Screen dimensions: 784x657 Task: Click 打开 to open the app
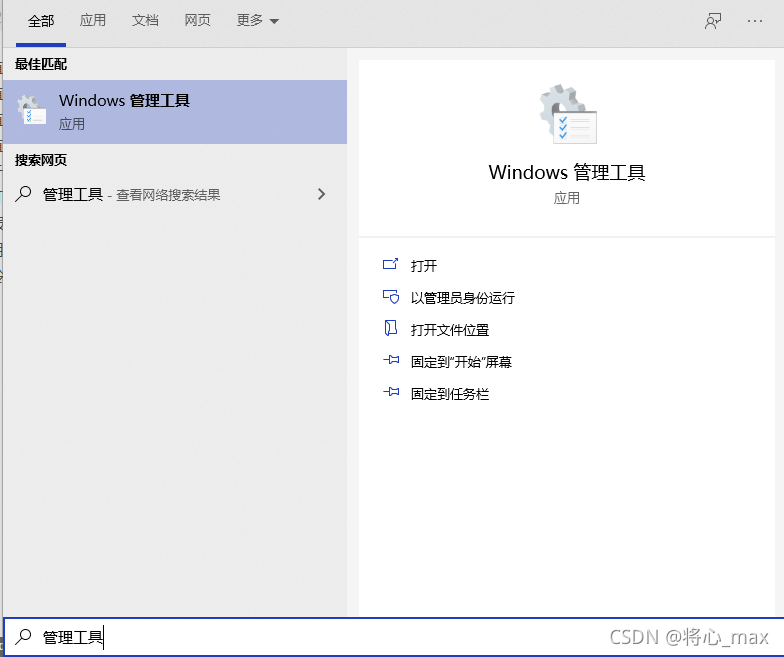(x=424, y=266)
